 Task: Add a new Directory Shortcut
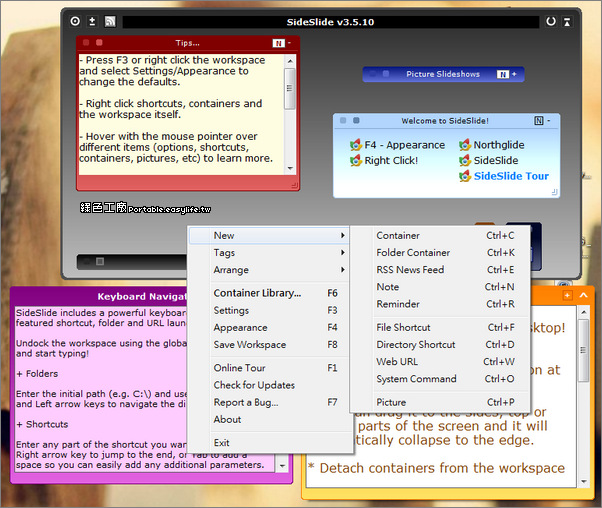pos(440,345)
